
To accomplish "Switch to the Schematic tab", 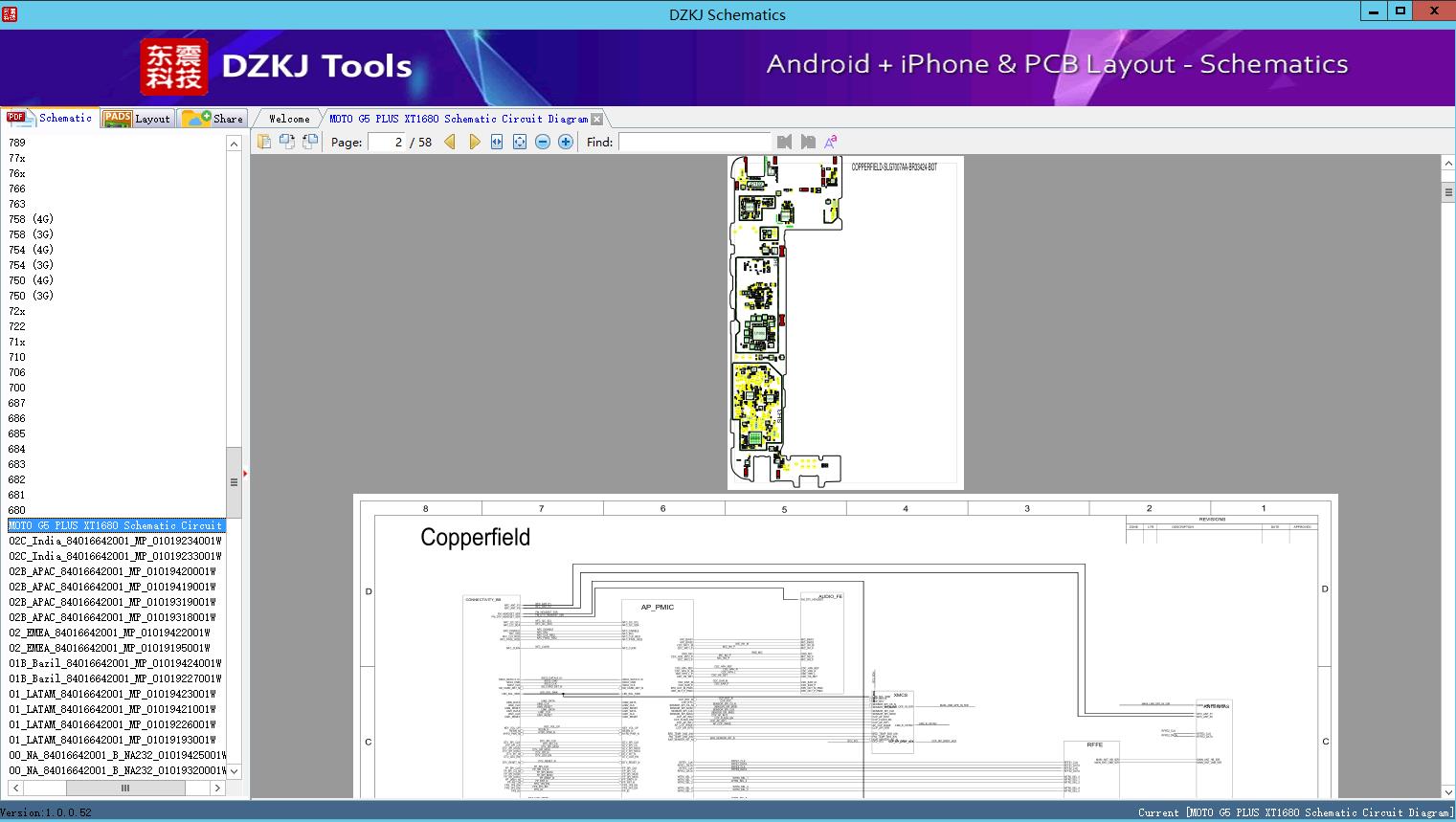I will point(50,118).
